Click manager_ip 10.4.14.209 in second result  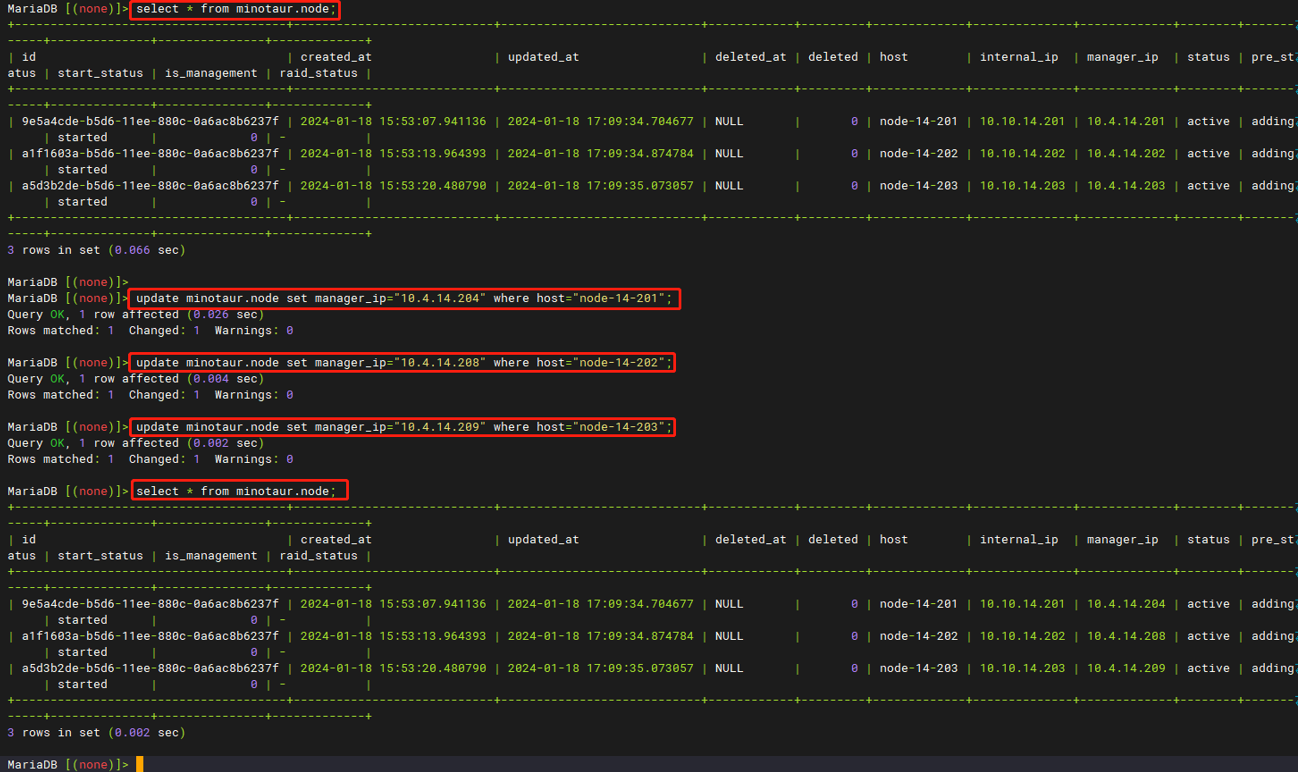pos(1126,668)
